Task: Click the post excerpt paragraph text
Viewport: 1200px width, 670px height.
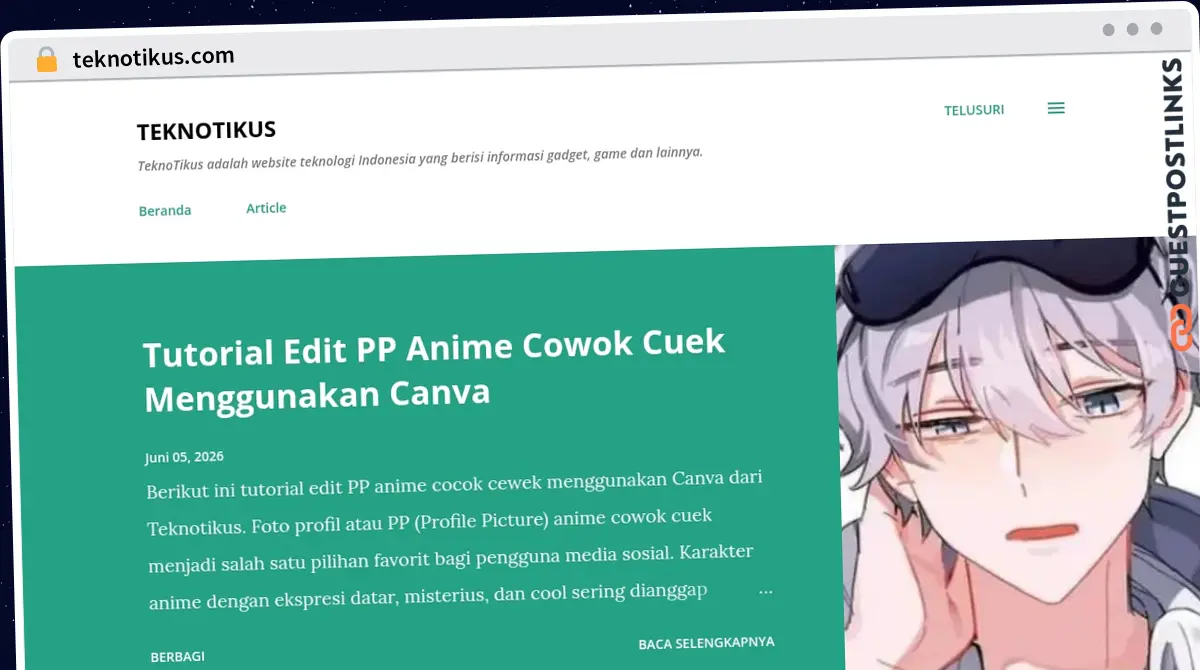Action: click(x=459, y=540)
